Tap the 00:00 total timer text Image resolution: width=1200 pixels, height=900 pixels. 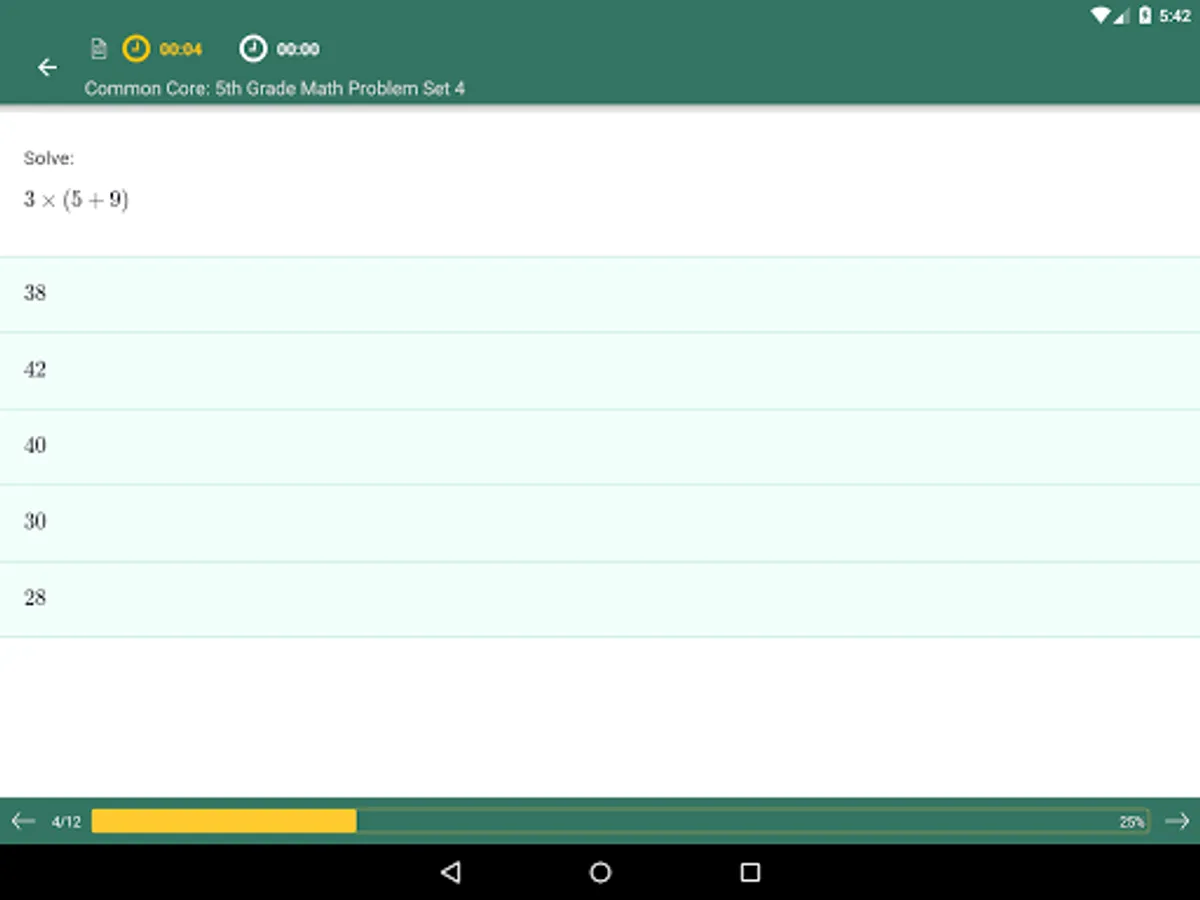(x=298, y=49)
